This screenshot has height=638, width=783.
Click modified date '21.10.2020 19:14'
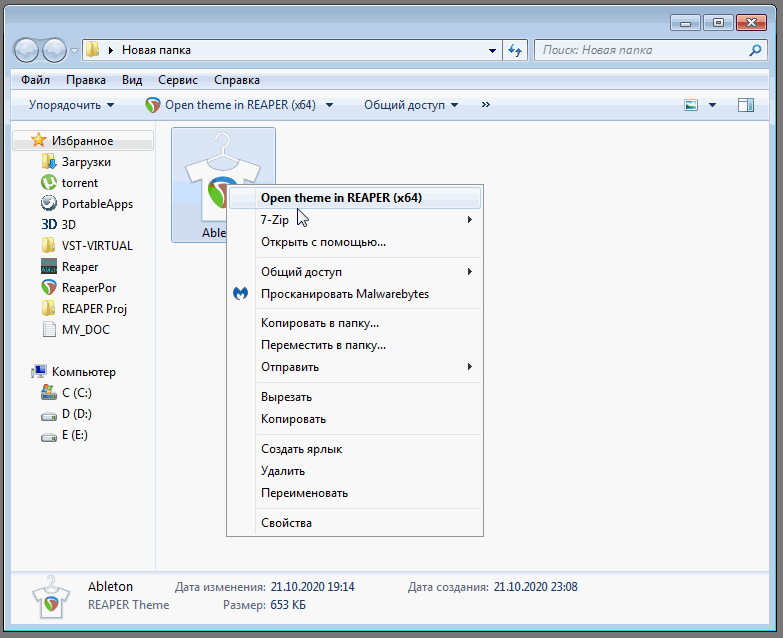[x=313, y=587]
